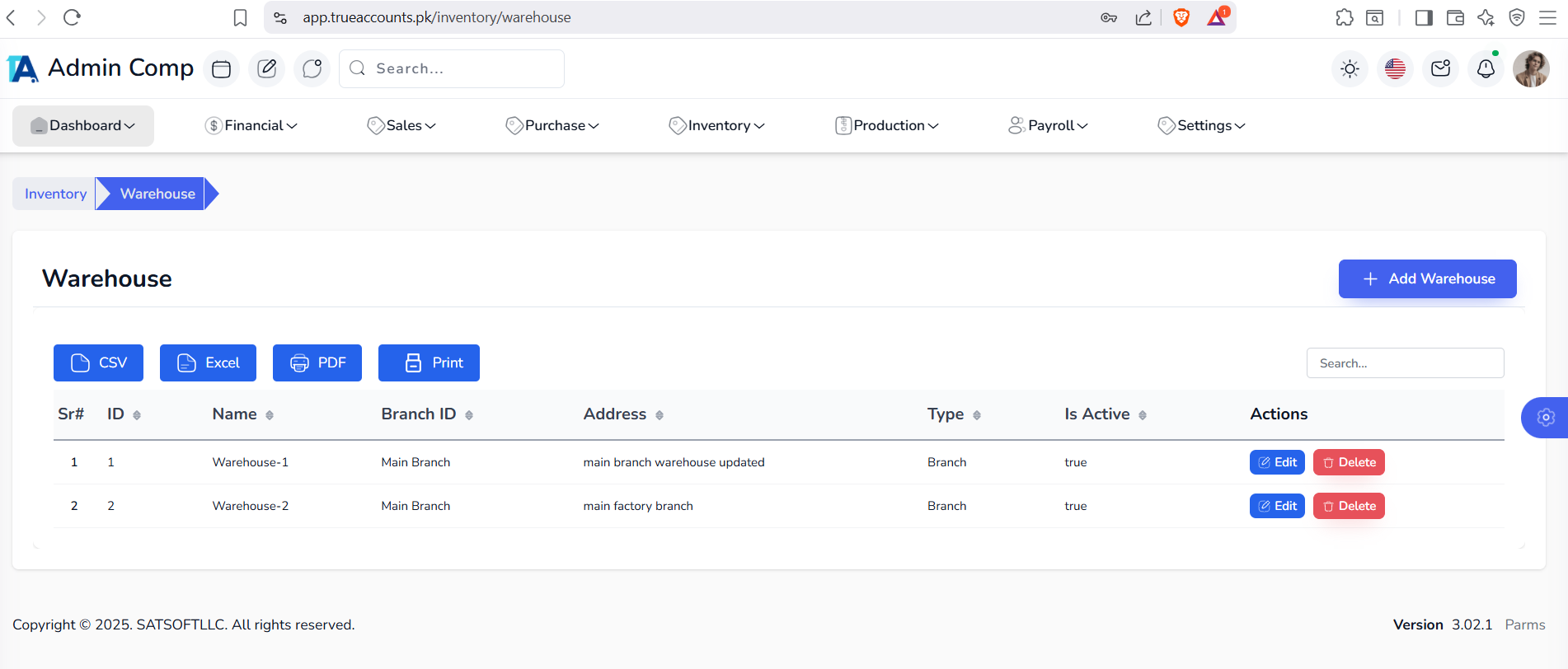Bookmark this page in browser

(240, 17)
